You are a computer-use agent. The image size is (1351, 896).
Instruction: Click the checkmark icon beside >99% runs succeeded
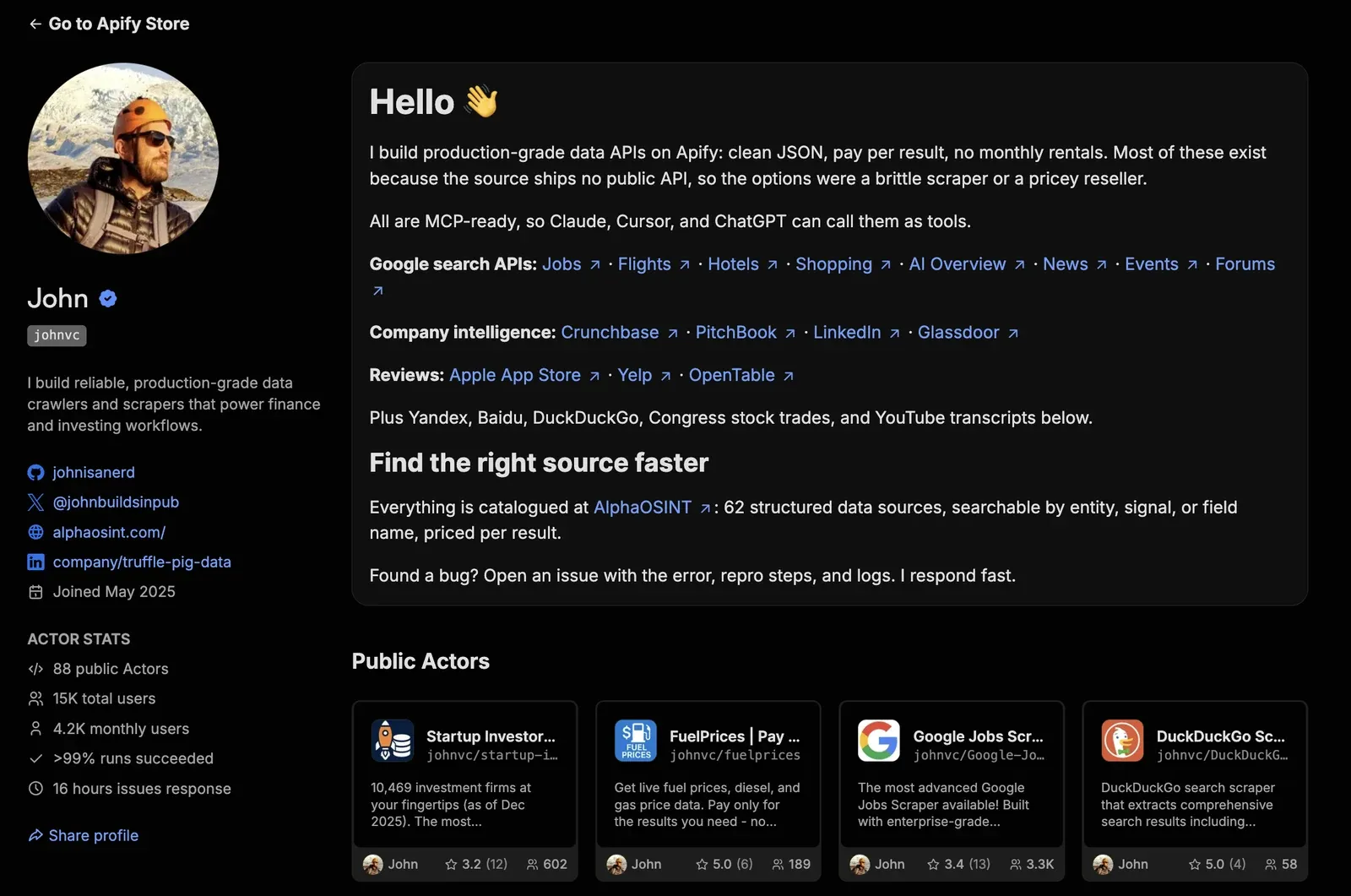[35, 758]
